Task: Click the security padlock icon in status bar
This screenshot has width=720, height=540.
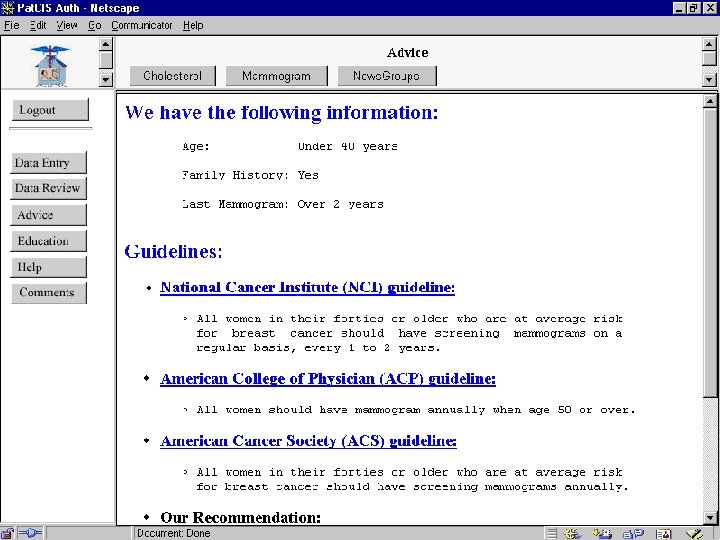Action: click(x=7, y=533)
